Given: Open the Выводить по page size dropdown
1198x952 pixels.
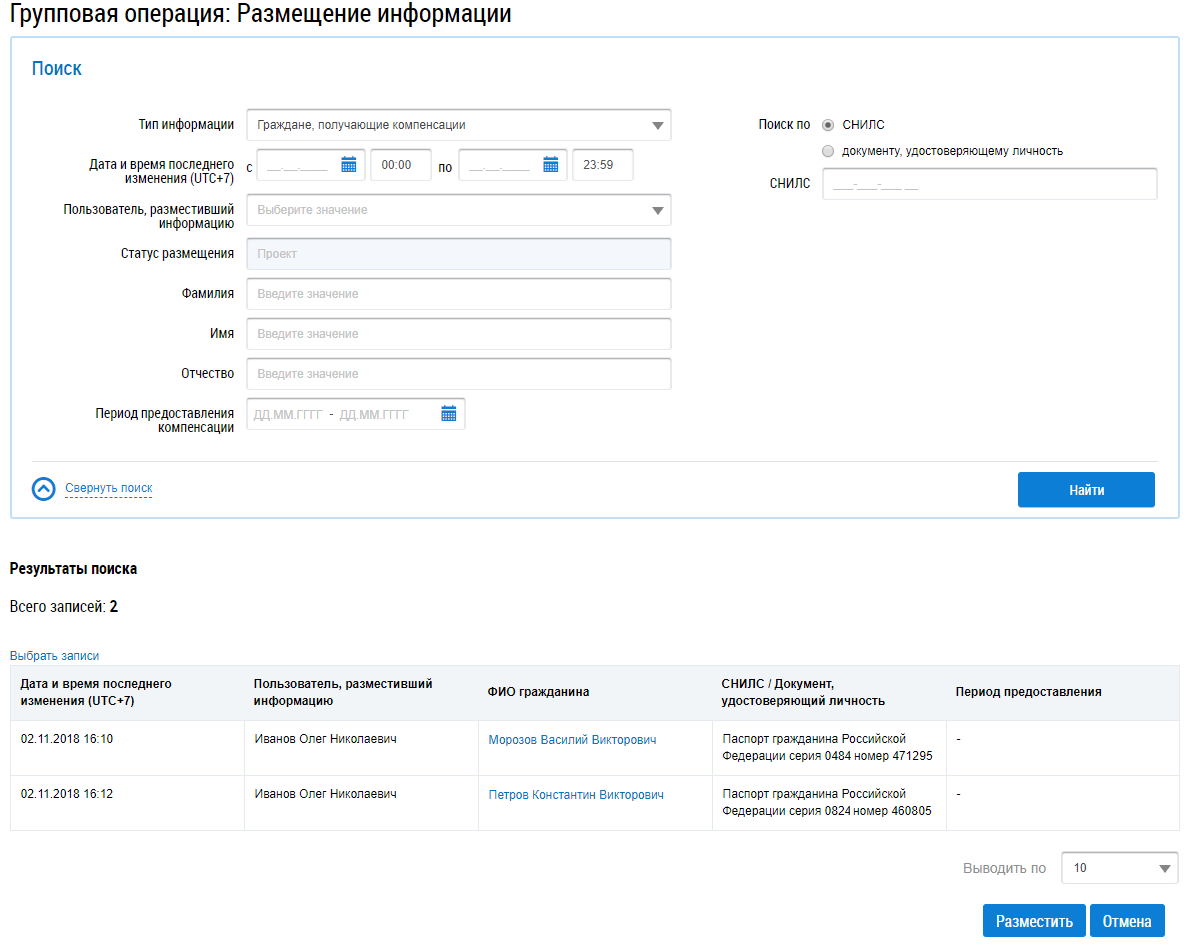Looking at the screenshot, I should [1119, 868].
